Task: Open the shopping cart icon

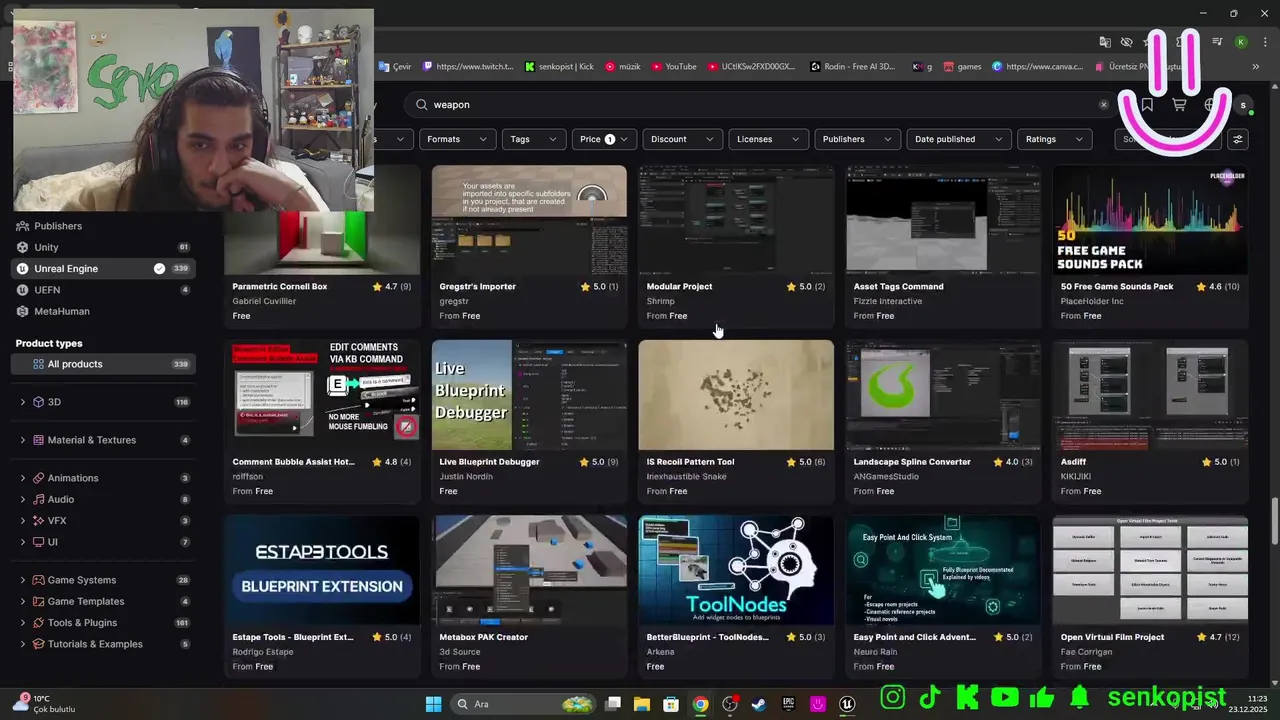Action: [x=1179, y=105]
